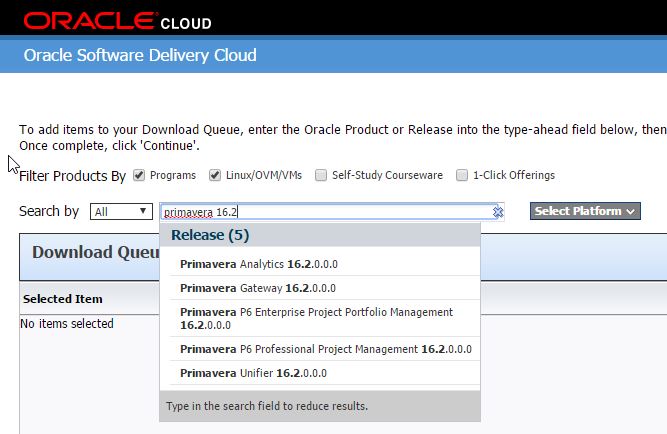Screen dimensions: 667x434
Task: Click the Release (5) results header
Action: [210, 235]
